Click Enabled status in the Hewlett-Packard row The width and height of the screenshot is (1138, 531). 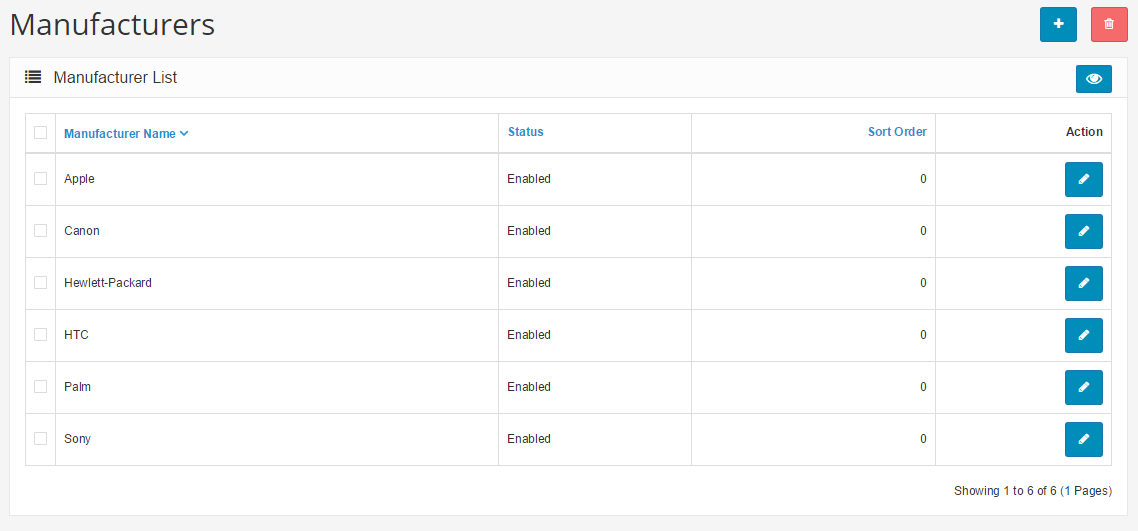[x=529, y=283]
